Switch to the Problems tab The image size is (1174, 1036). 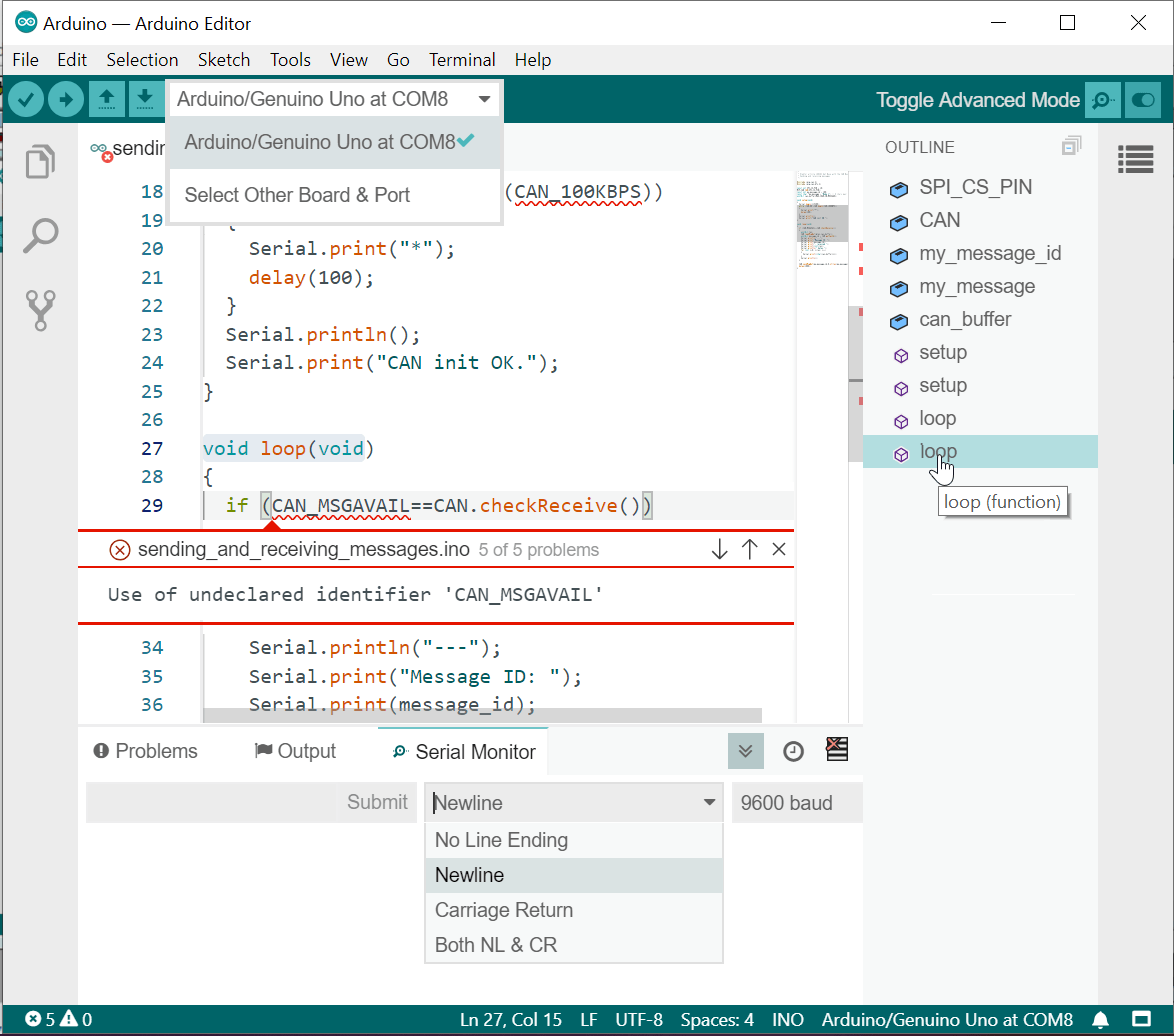click(x=145, y=751)
